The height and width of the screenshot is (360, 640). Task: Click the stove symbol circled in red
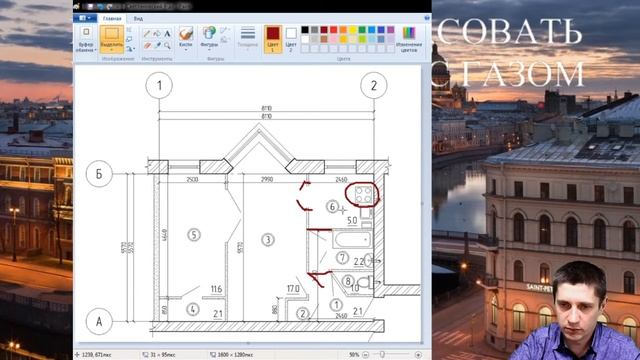(363, 195)
